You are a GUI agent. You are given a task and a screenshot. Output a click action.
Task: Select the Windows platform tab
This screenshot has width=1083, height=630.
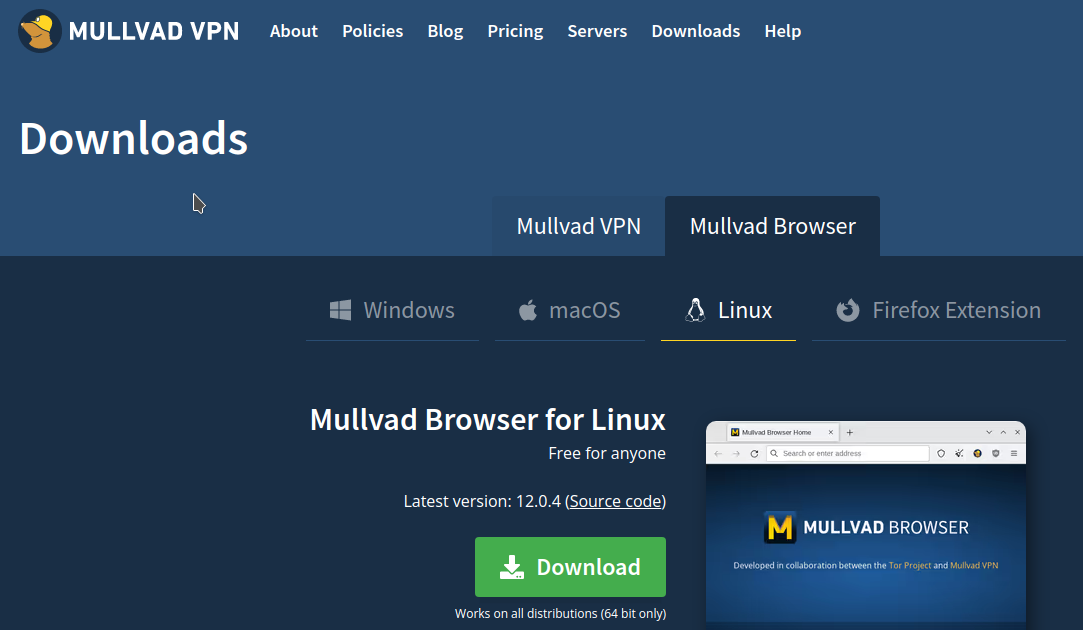(x=392, y=310)
